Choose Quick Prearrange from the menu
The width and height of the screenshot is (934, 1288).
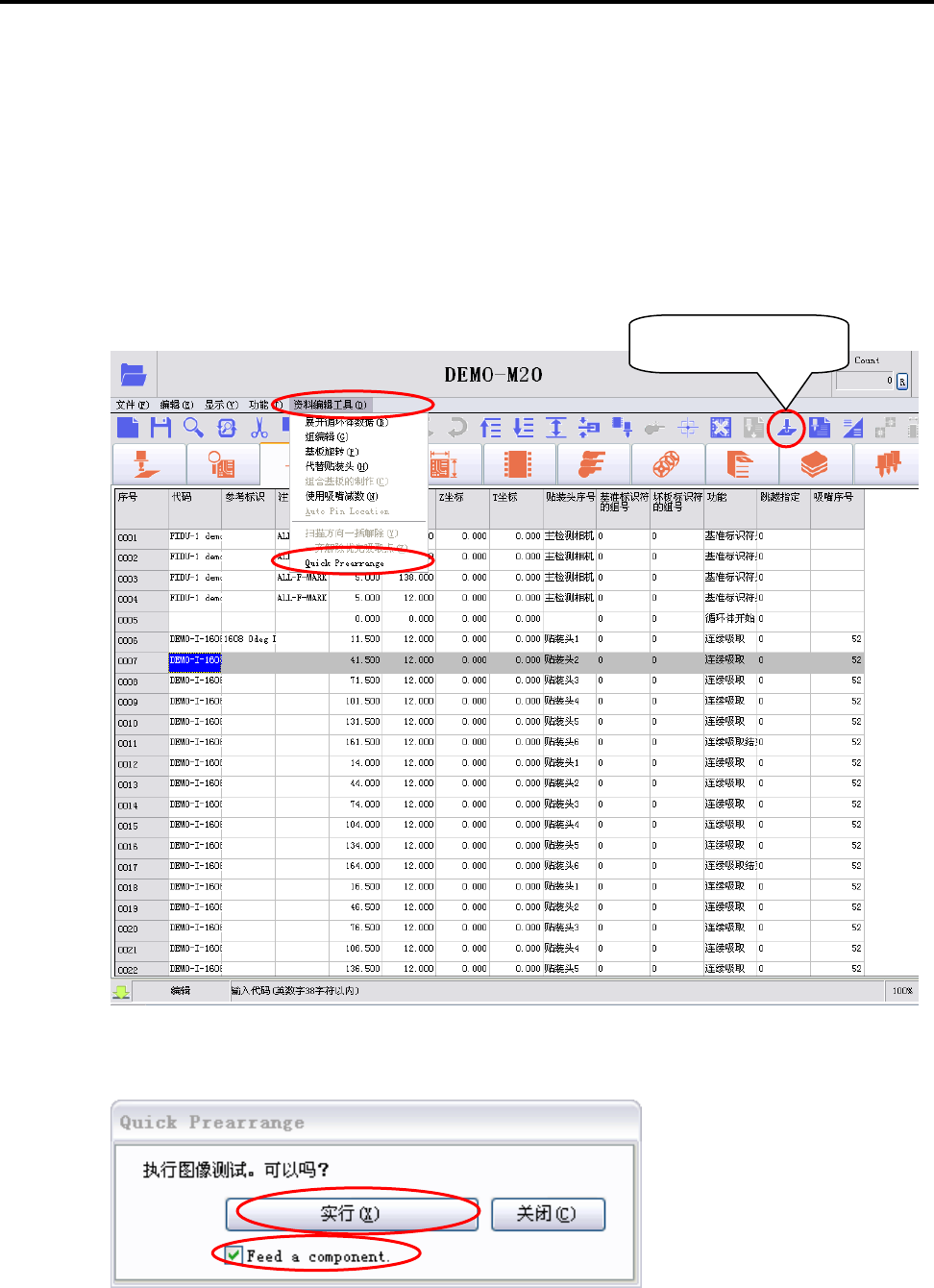tap(344, 563)
